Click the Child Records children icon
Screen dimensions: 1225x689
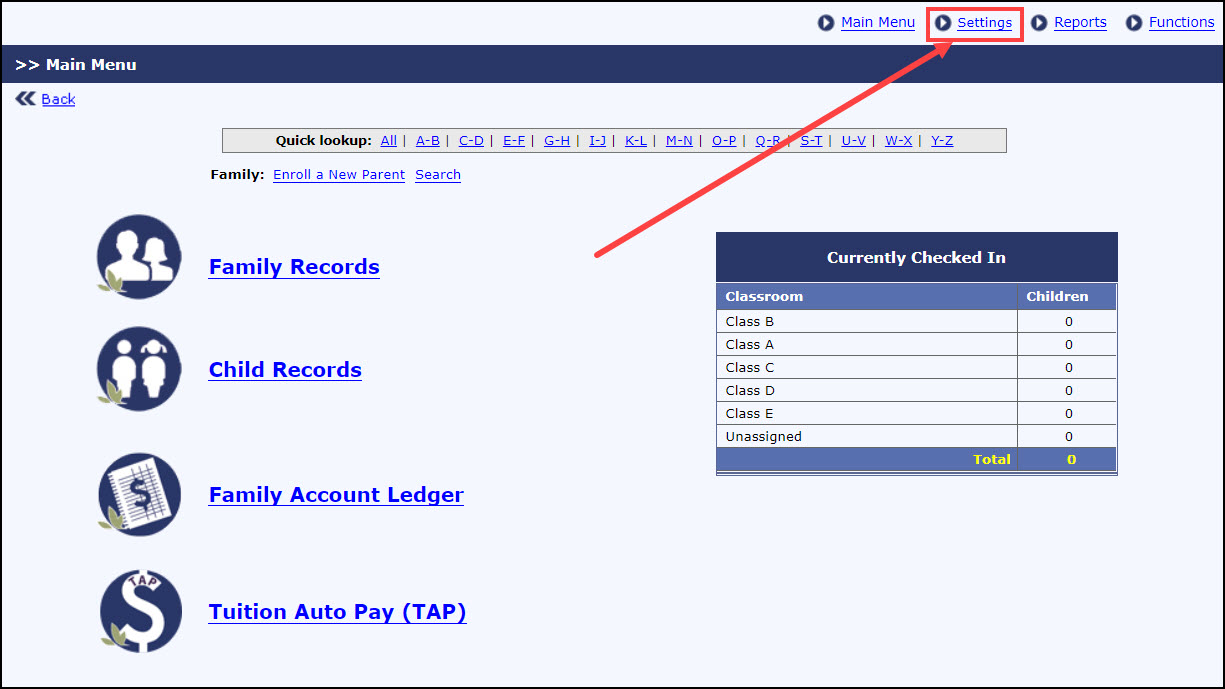click(x=140, y=368)
